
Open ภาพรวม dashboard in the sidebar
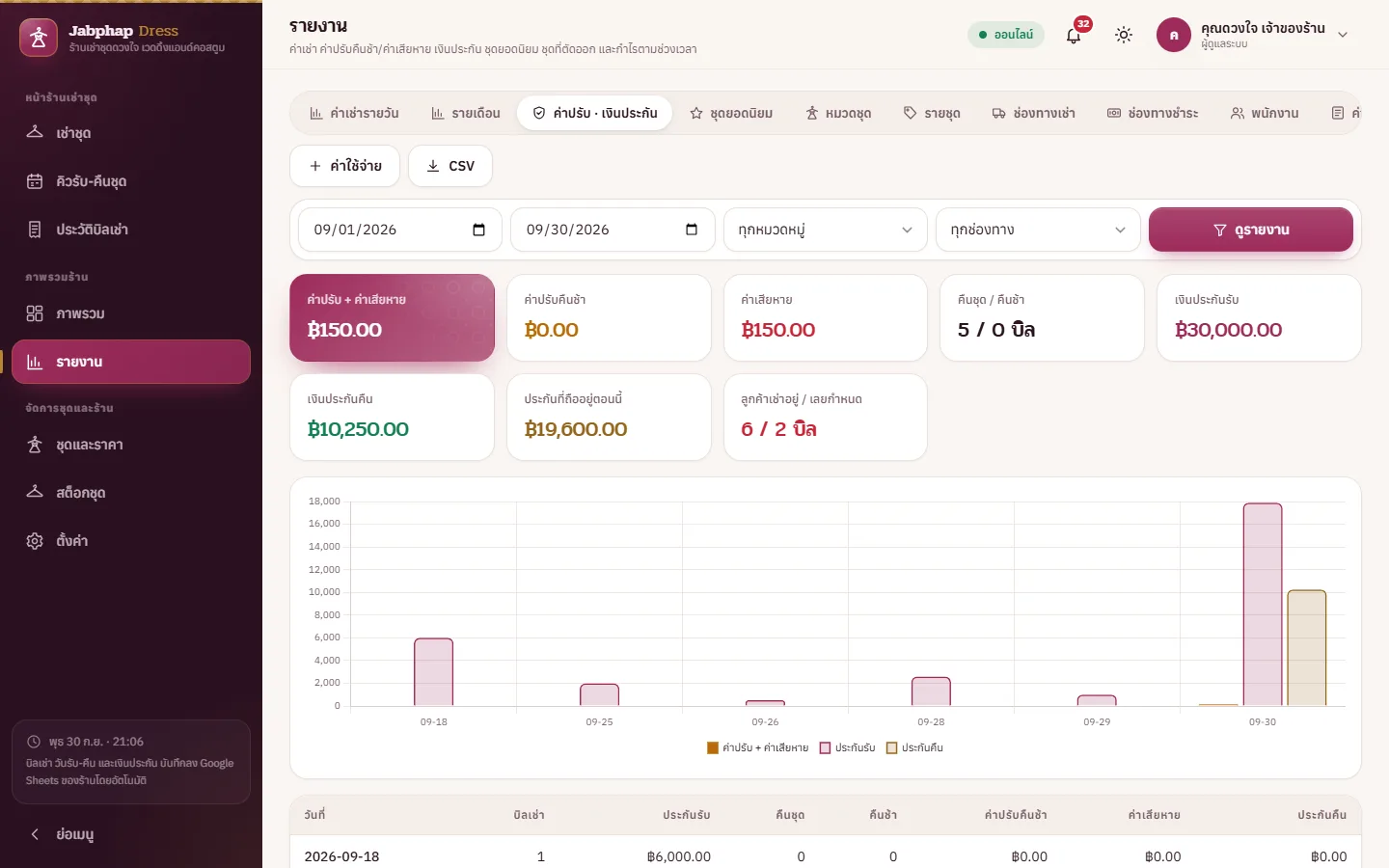pos(131,313)
